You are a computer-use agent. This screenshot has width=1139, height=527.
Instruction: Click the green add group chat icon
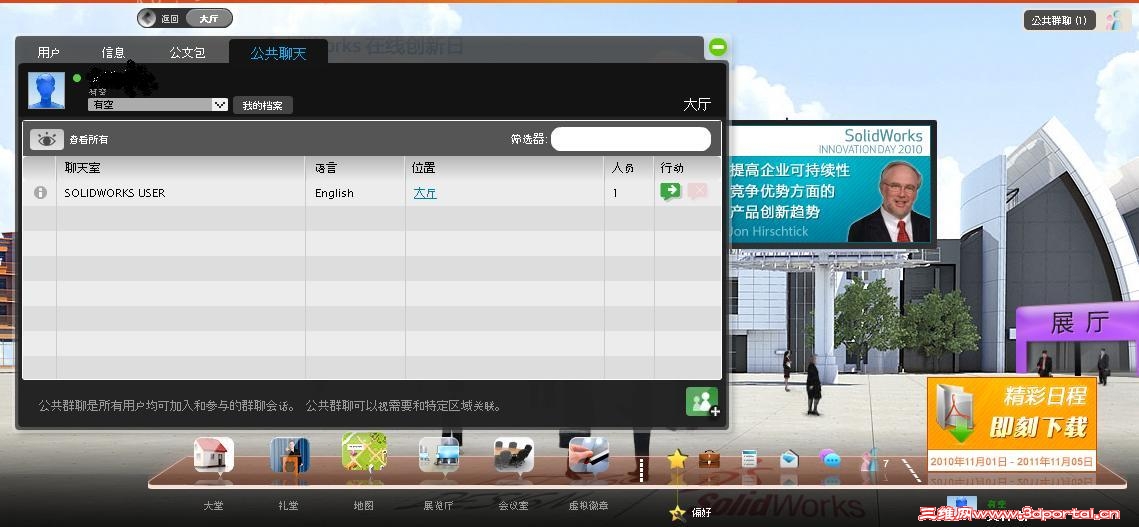(x=702, y=402)
